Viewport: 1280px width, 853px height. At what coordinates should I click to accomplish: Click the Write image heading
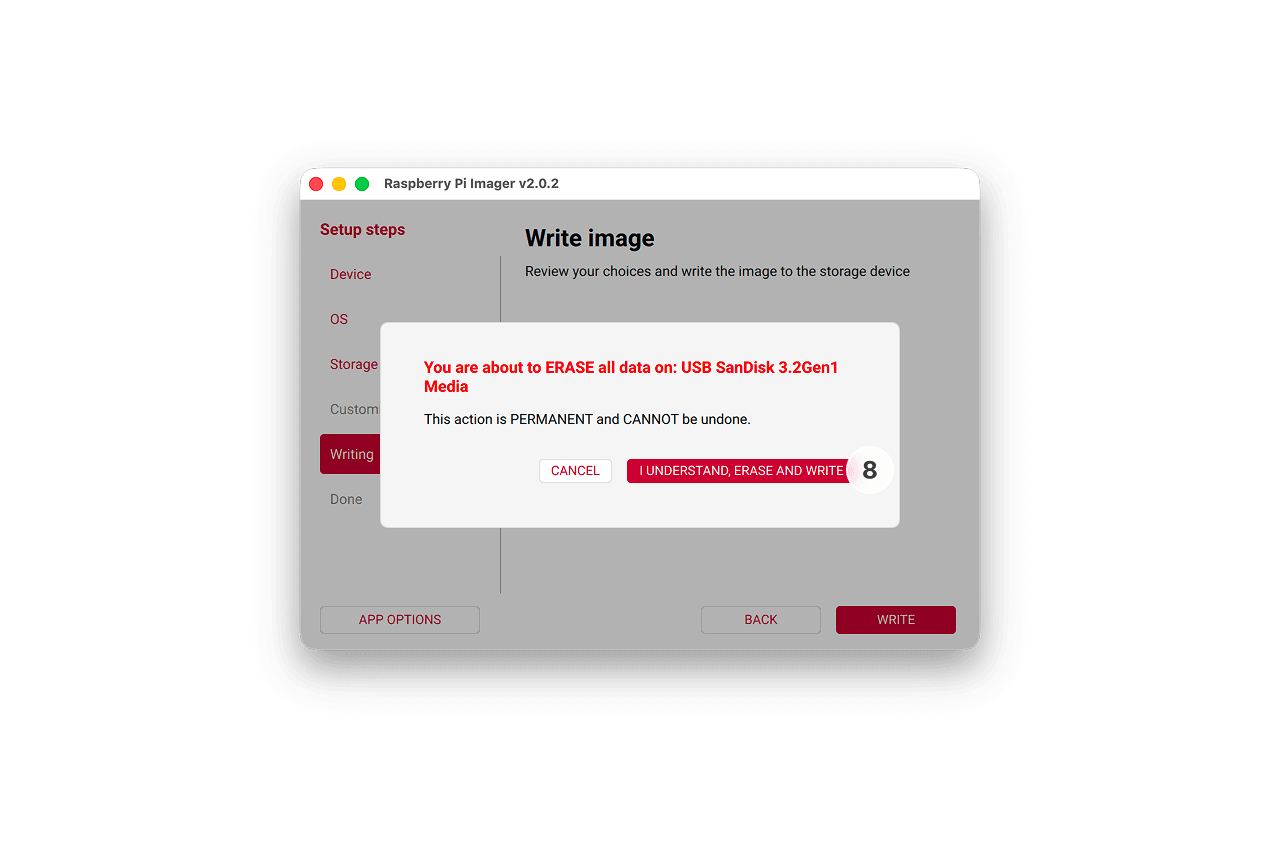coord(590,238)
